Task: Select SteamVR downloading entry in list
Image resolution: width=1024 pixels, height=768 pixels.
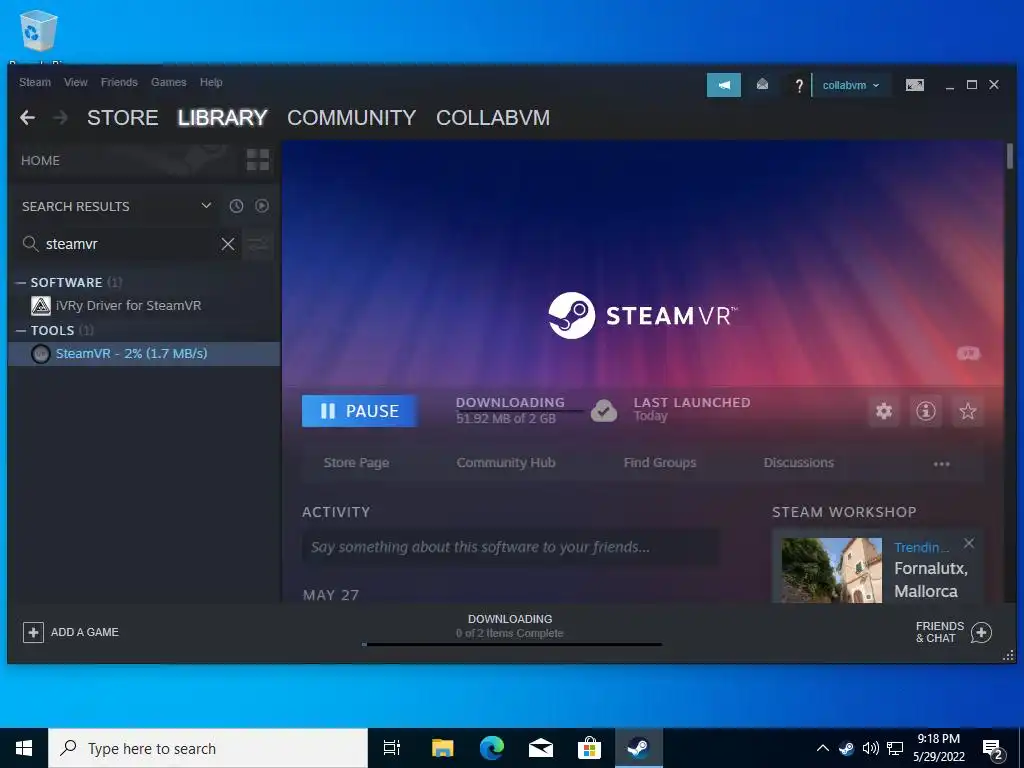Action: pos(144,354)
